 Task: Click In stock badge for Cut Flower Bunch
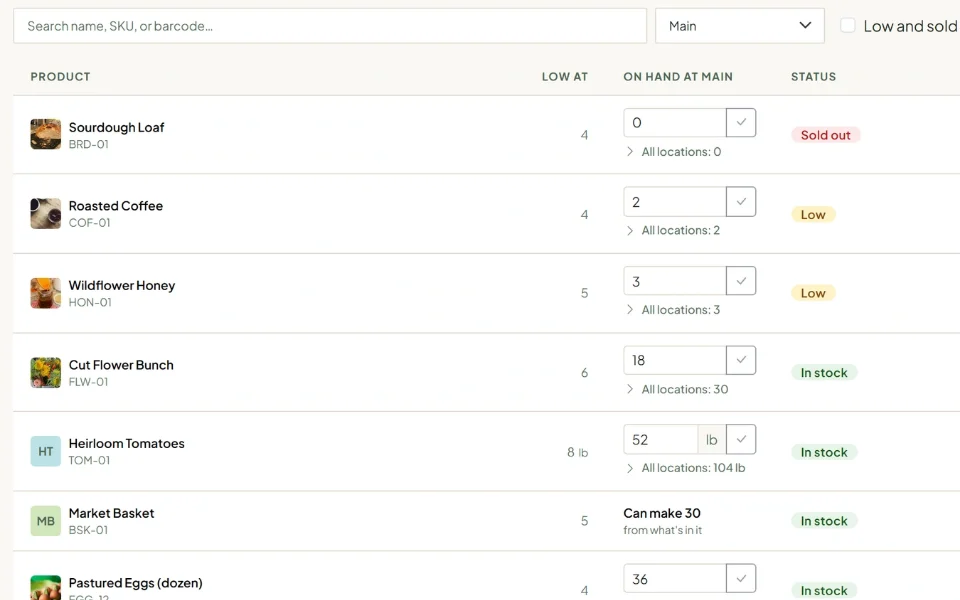[824, 372]
